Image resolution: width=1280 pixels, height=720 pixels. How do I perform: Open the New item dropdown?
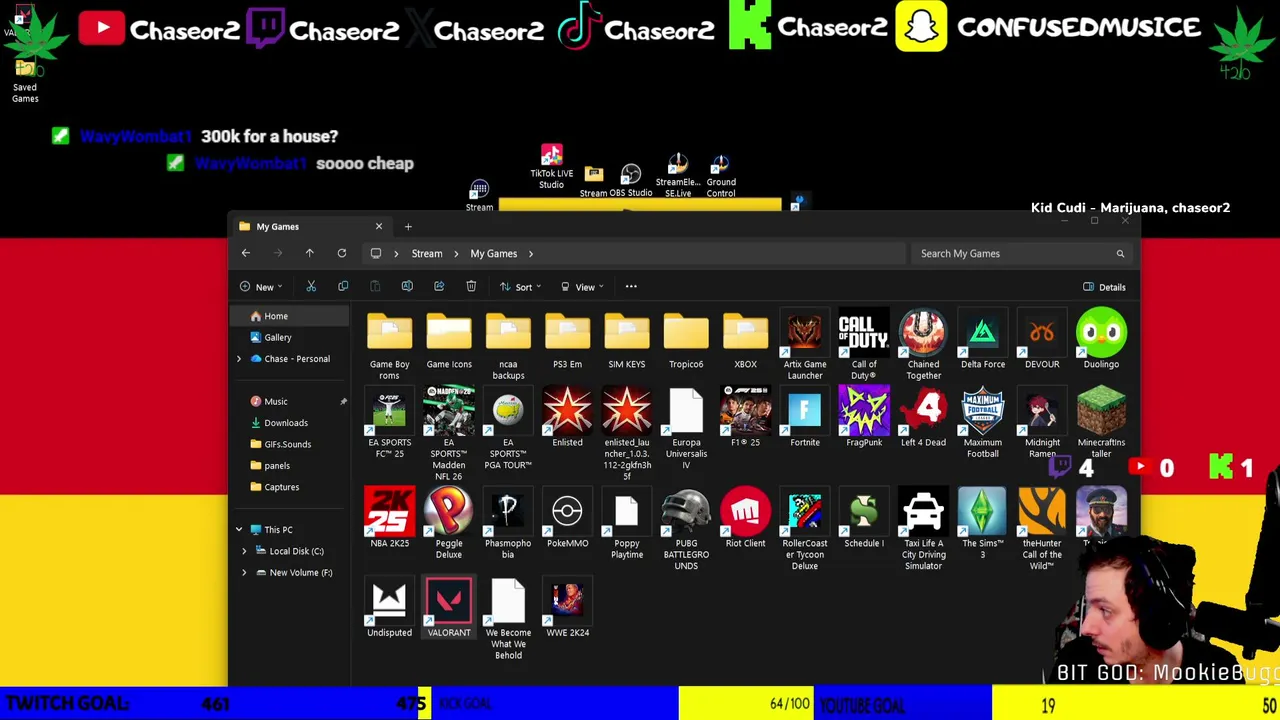click(x=261, y=287)
